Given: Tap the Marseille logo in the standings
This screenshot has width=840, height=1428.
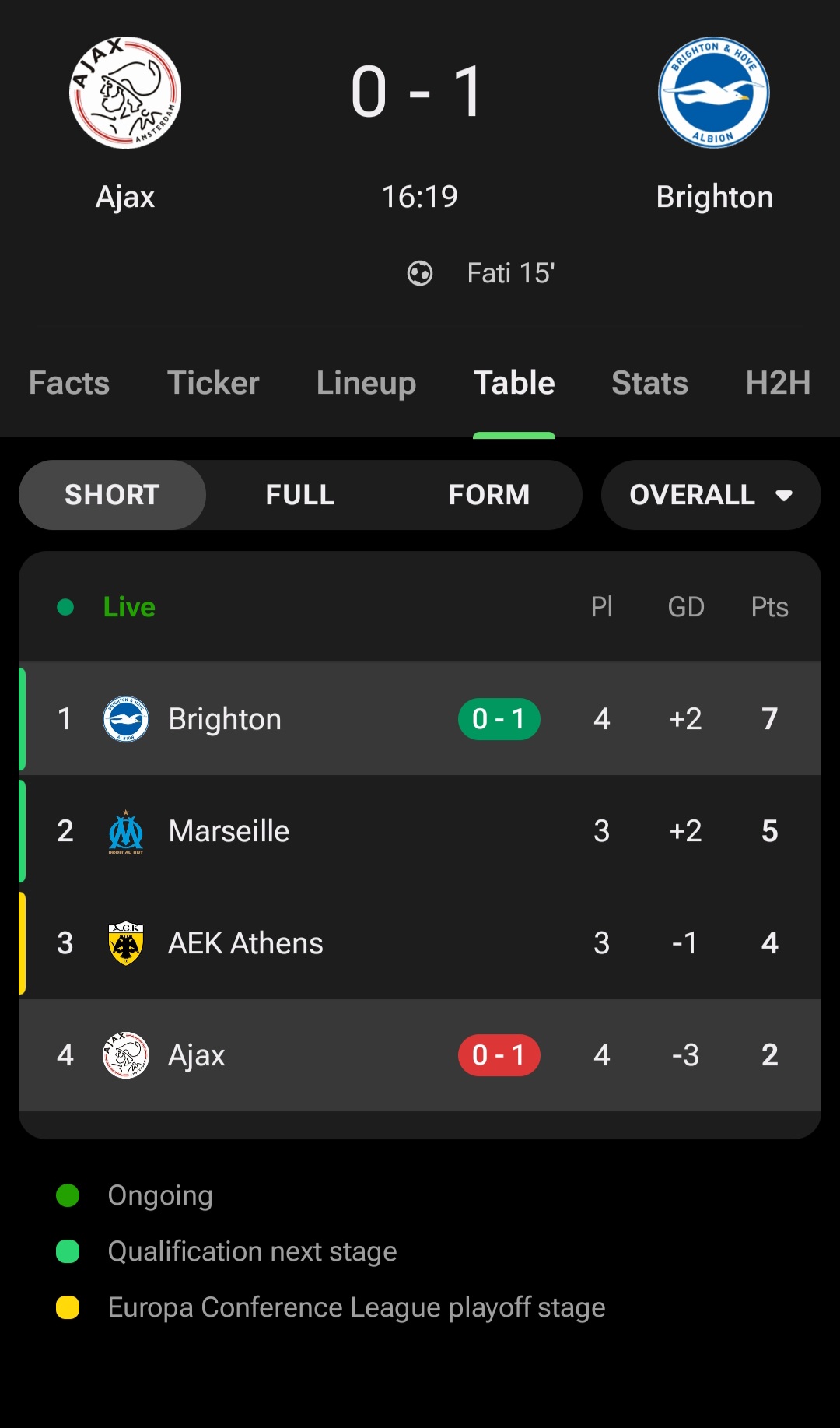Looking at the screenshot, I should point(126,831).
